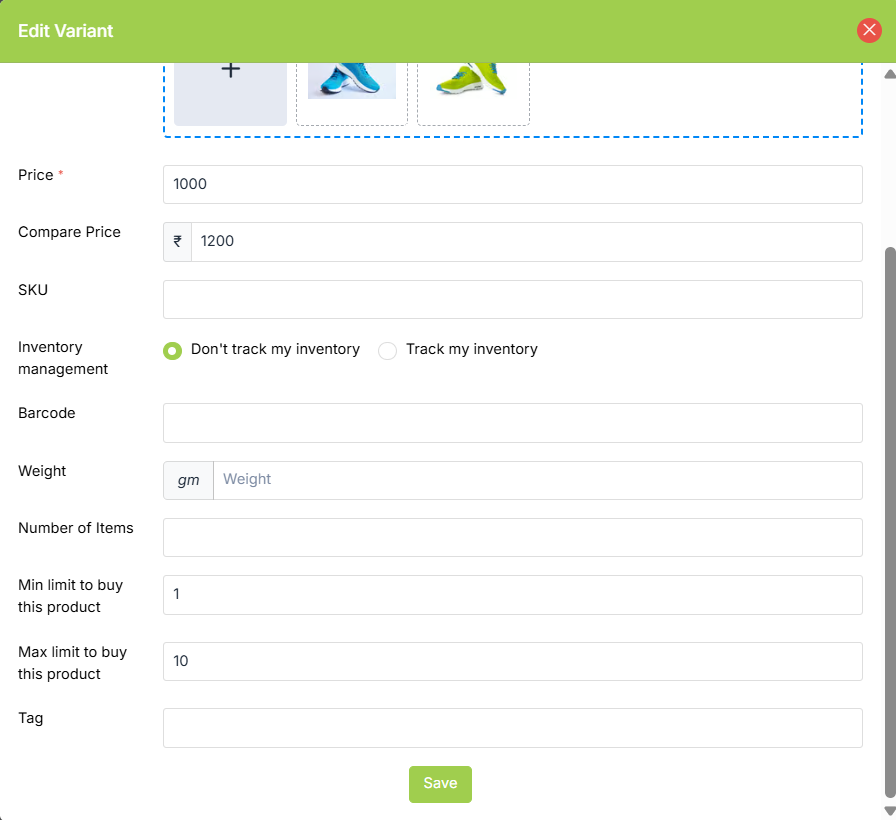Edit the Min limit to buy field
Image resolution: width=896 pixels, height=820 pixels.
pyautogui.click(x=512, y=595)
